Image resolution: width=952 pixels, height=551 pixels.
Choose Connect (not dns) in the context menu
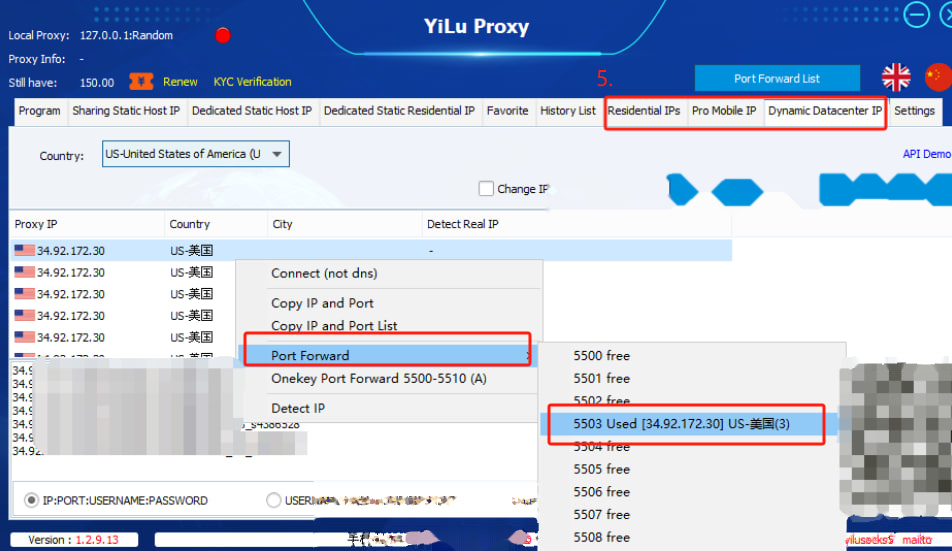[x=324, y=274]
